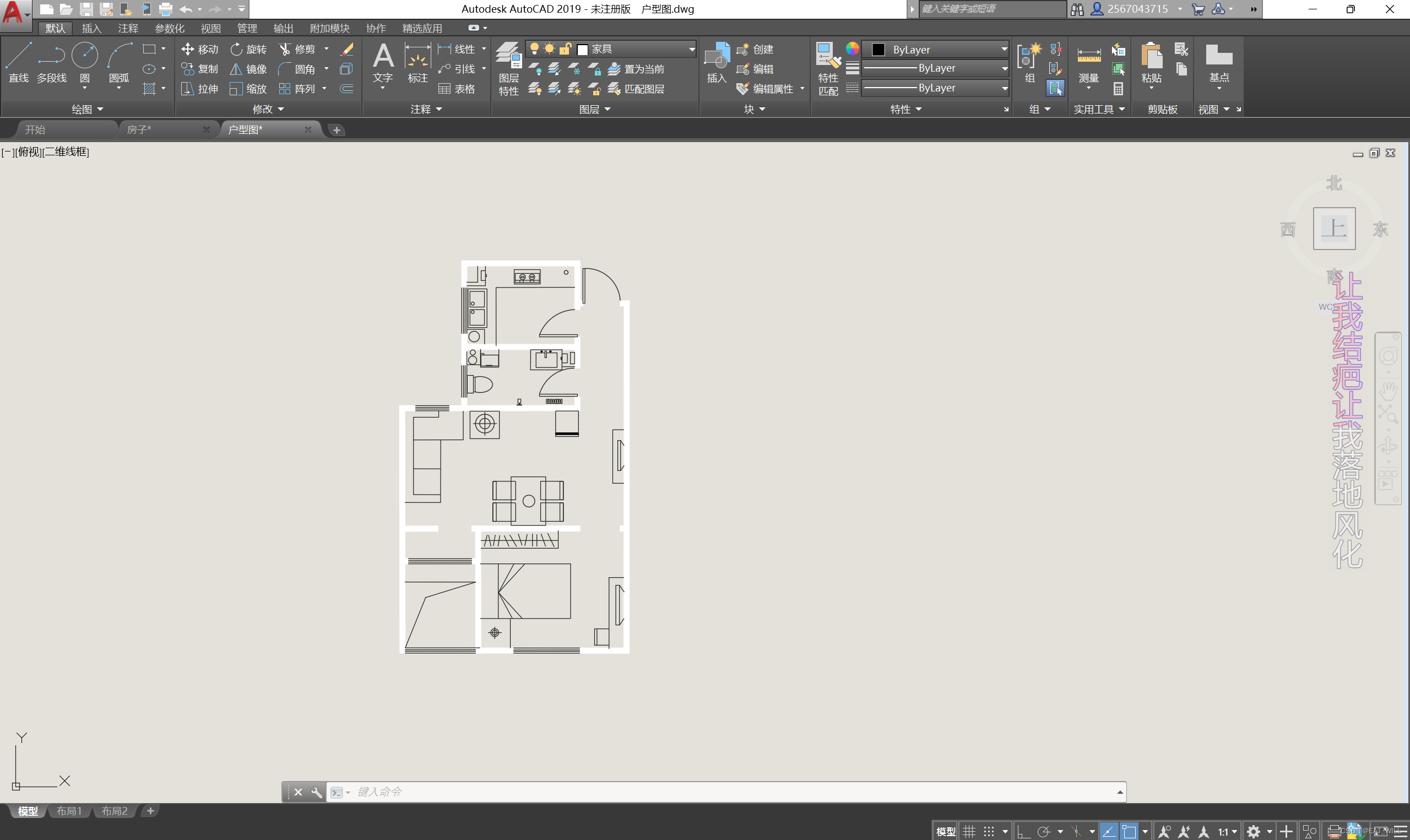Toggle the layer lock icon for 家具
Screen dimensions: 1410x840
565,49
